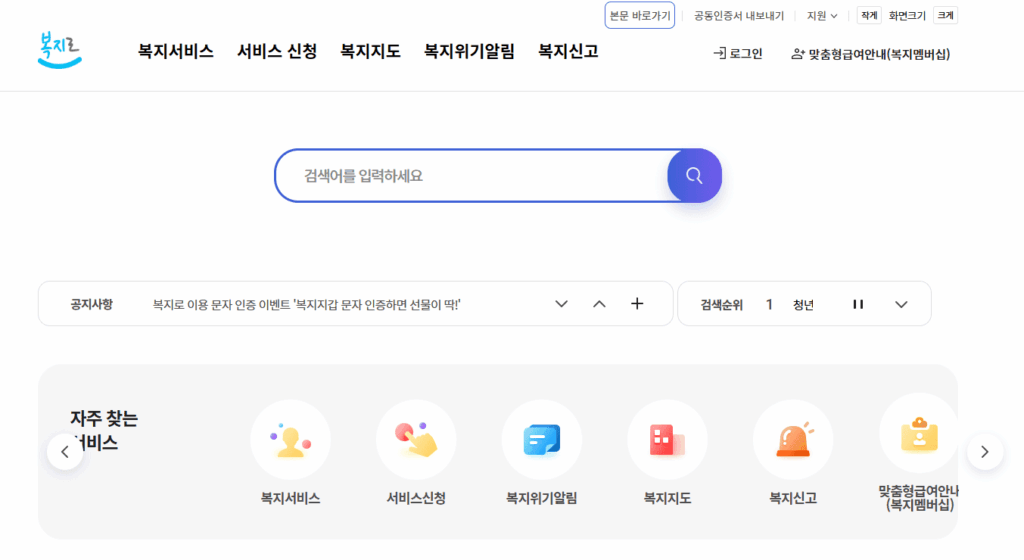The width and height of the screenshot is (1024, 560).
Task: Open the 복지위기알림 top menu item
Action: [469, 52]
